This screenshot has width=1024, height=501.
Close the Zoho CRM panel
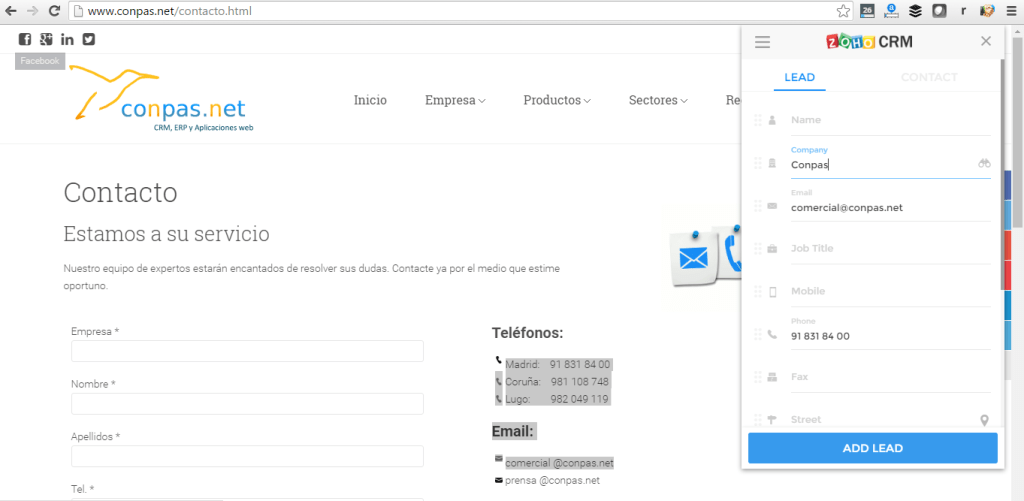[x=986, y=41]
